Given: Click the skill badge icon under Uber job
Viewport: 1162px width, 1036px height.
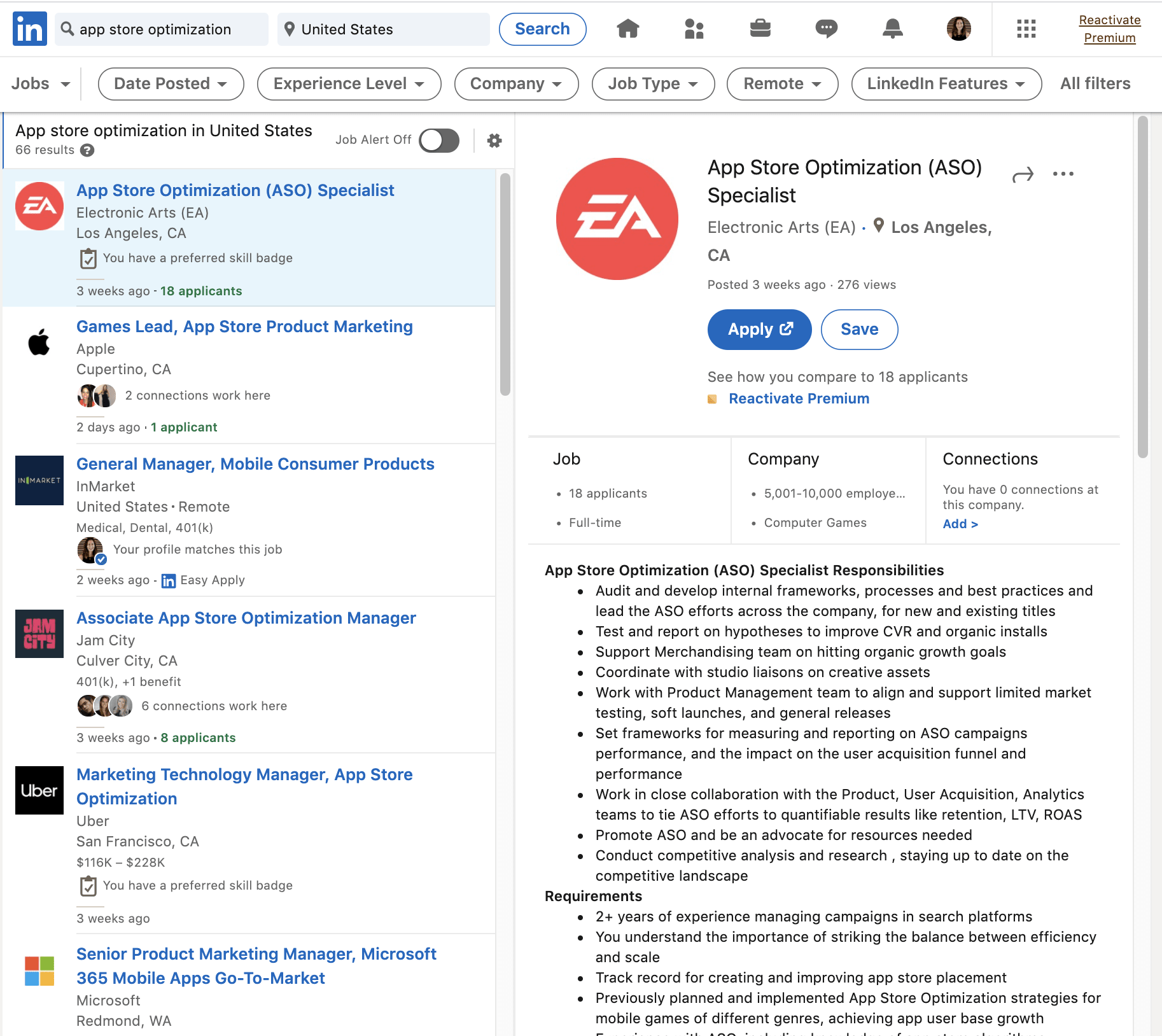Looking at the screenshot, I should click(x=88, y=886).
